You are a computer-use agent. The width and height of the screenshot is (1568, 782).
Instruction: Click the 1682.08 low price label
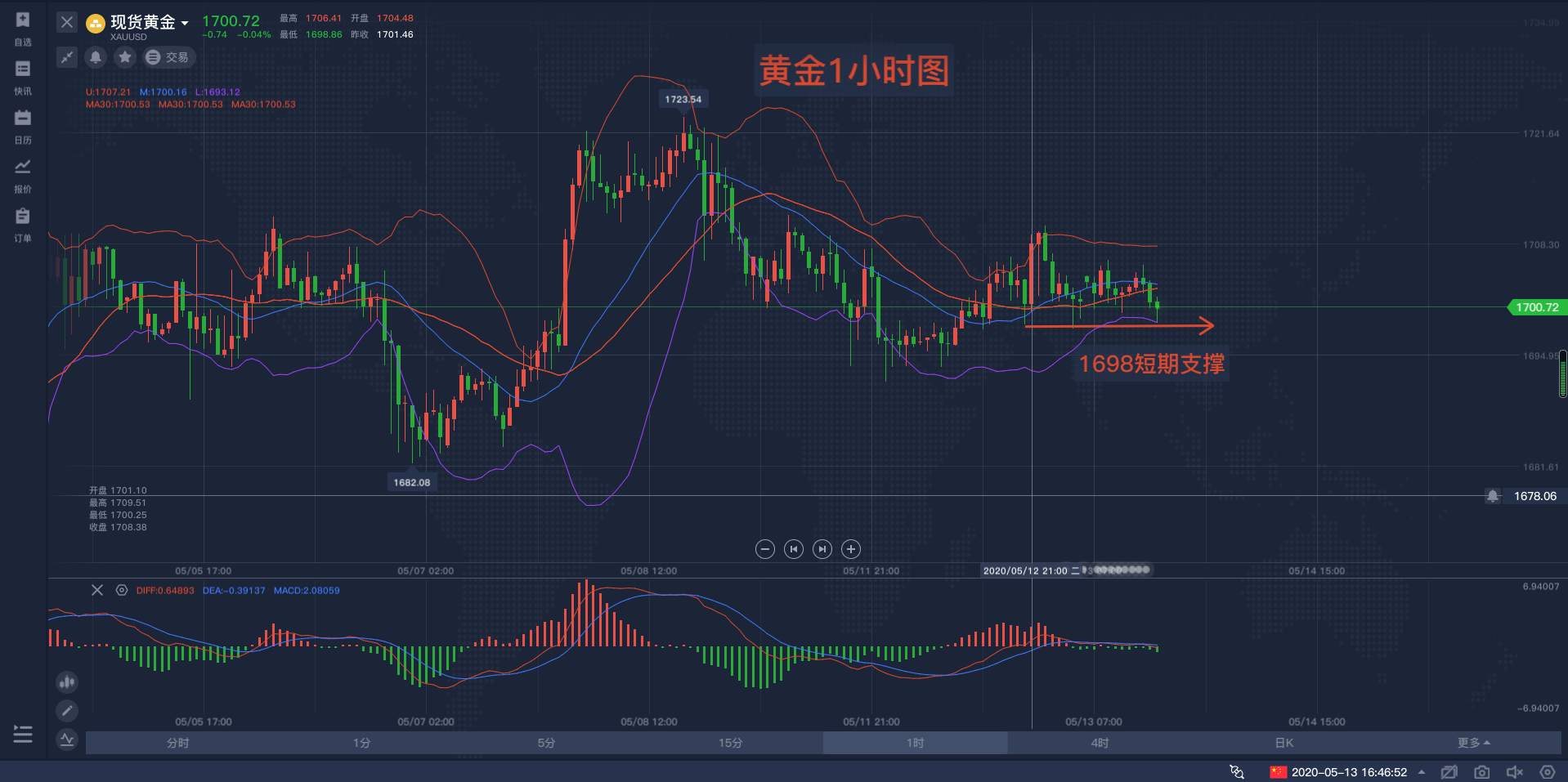coord(411,482)
